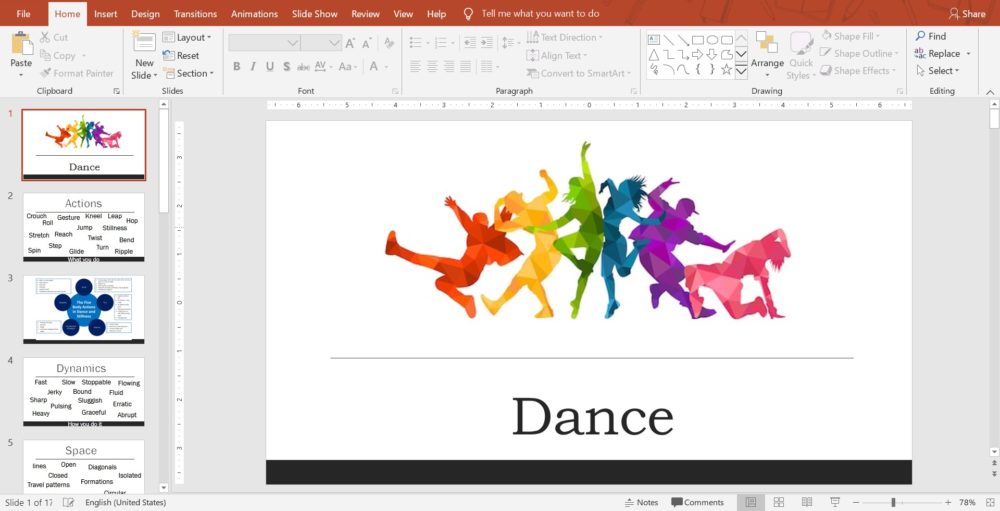Viewport: 1000px width, 511px height.
Task: Click the zoom slider handle
Action: (x=893, y=502)
